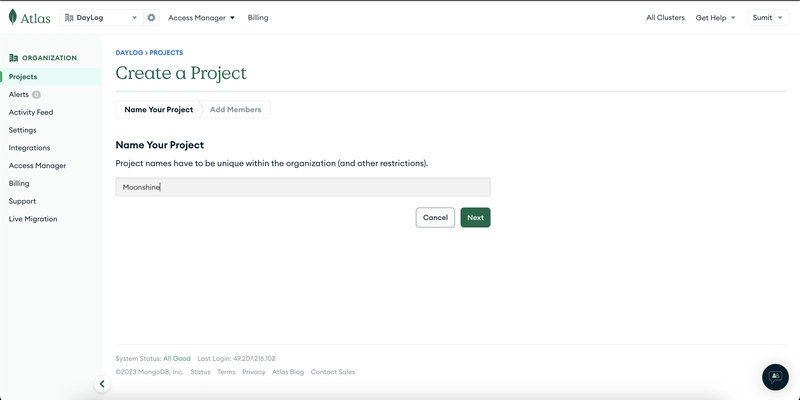Open the DayLog organization dropdown
This screenshot has width=800, height=400.
(102, 17)
